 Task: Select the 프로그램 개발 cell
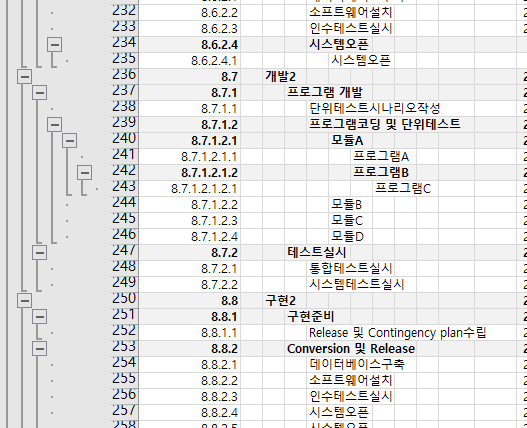pyautogui.click(x=325, y=92)
